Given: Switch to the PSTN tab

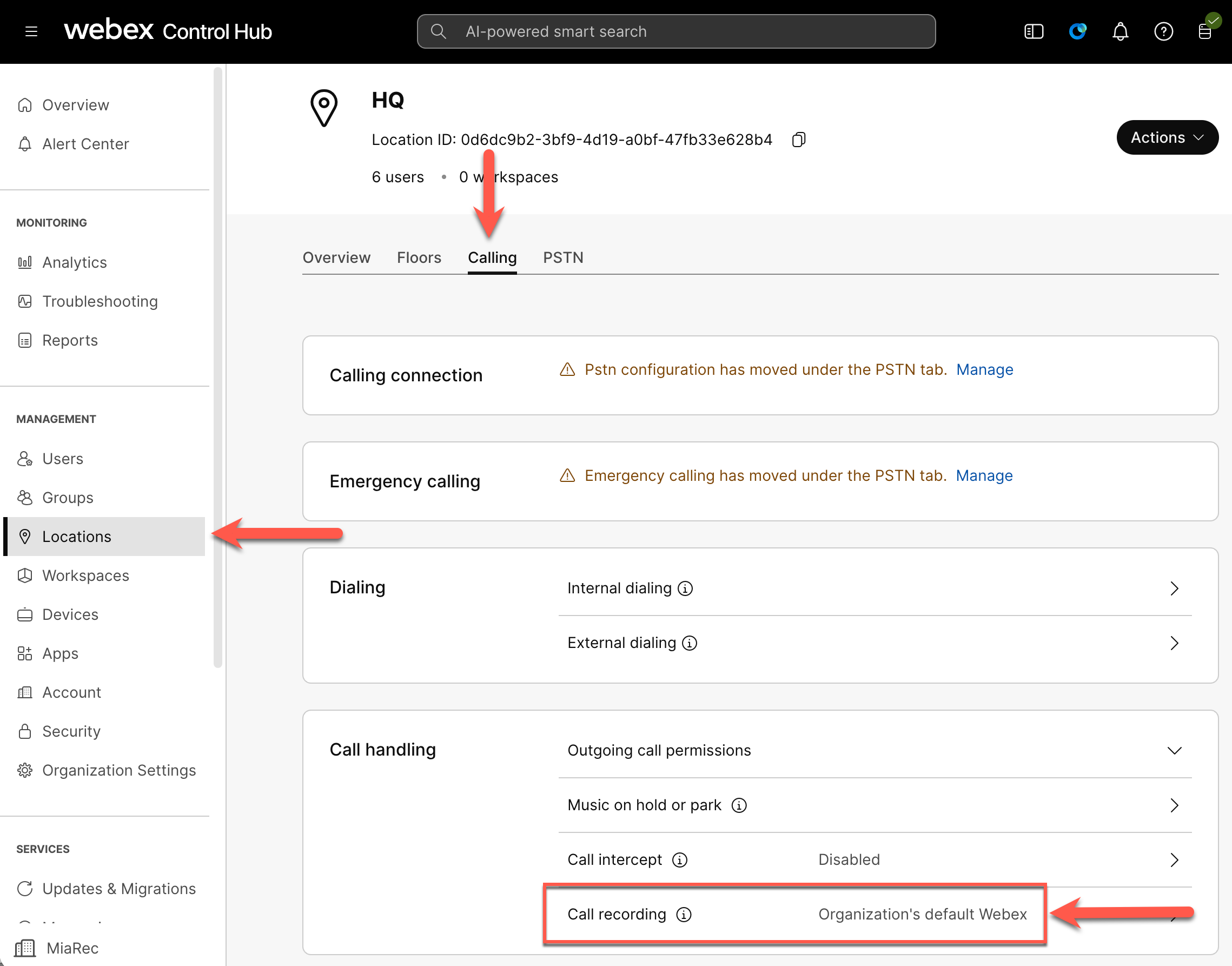Looking at the screenshot, I should click(x=563, y=257).
